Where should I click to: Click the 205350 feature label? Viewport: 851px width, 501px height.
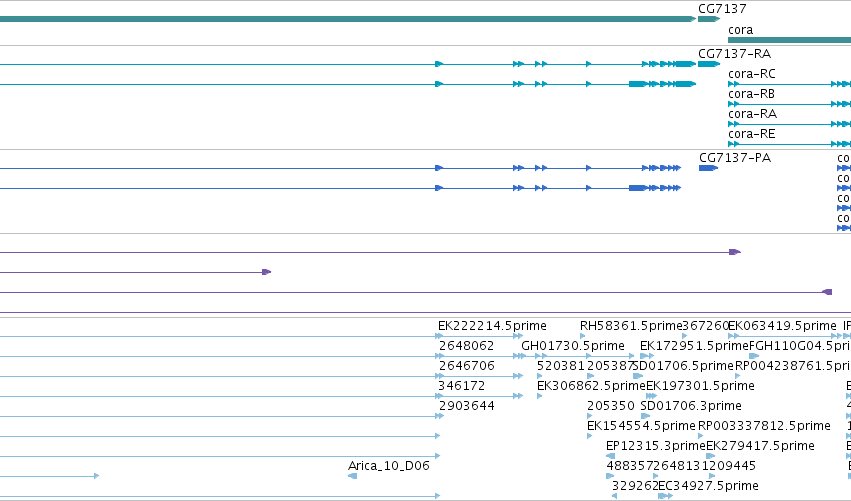(611, 407)
